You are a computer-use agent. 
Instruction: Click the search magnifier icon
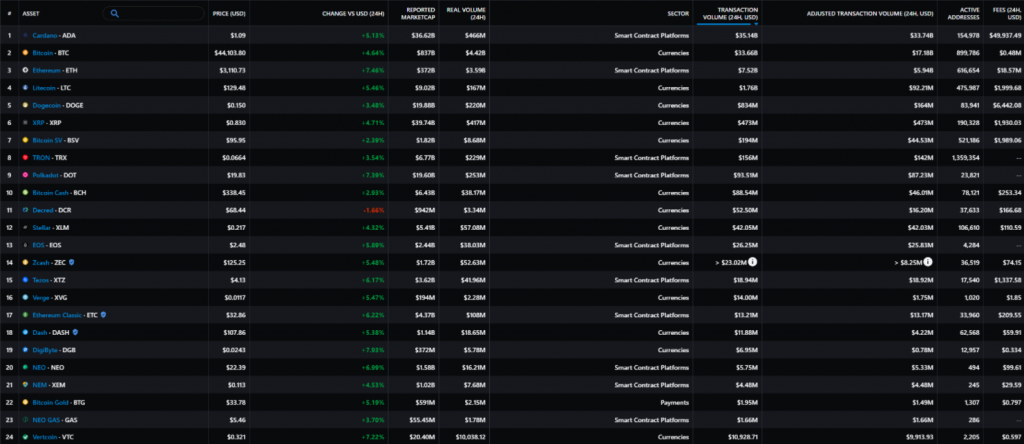click(x=114, y=13)
